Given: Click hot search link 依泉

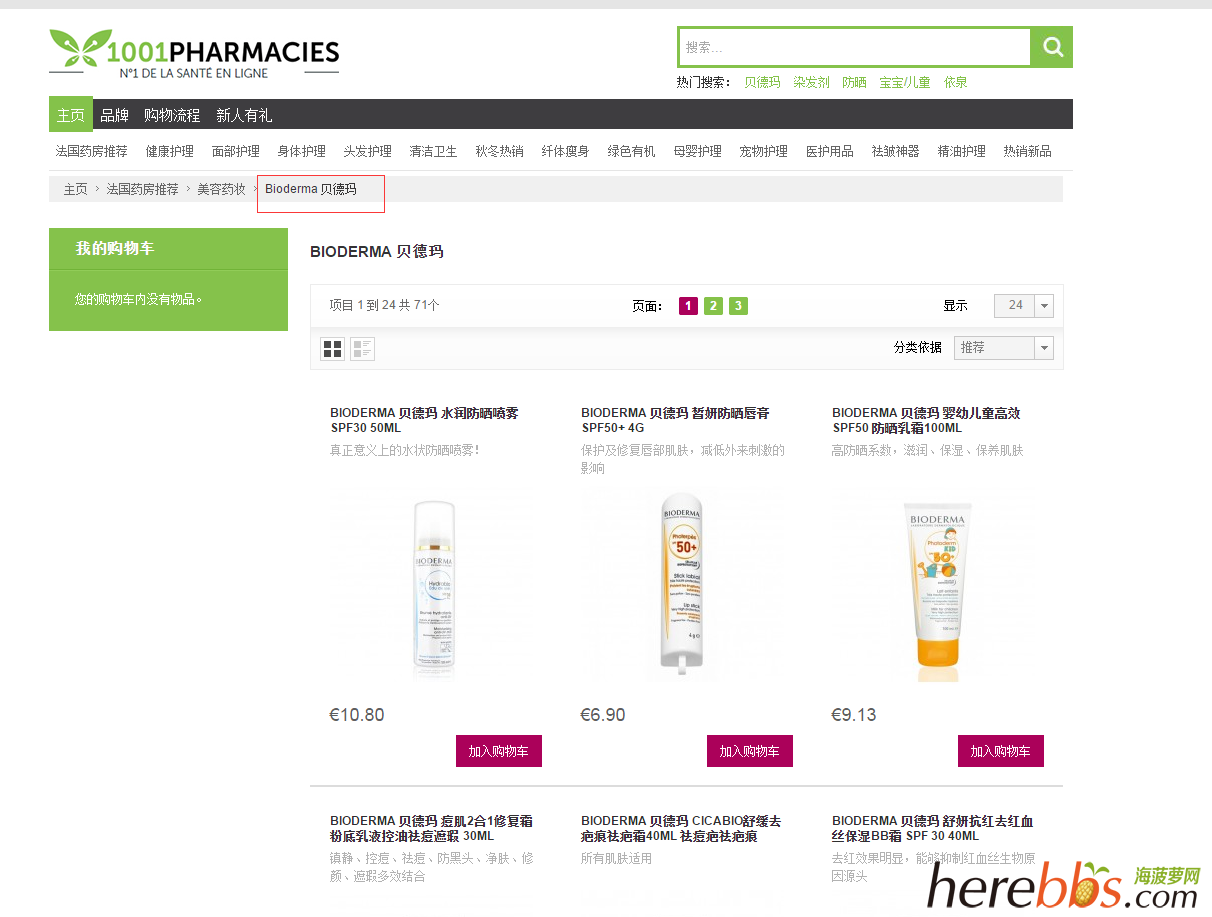Looking at the screenshot, I should coord(956,82).
